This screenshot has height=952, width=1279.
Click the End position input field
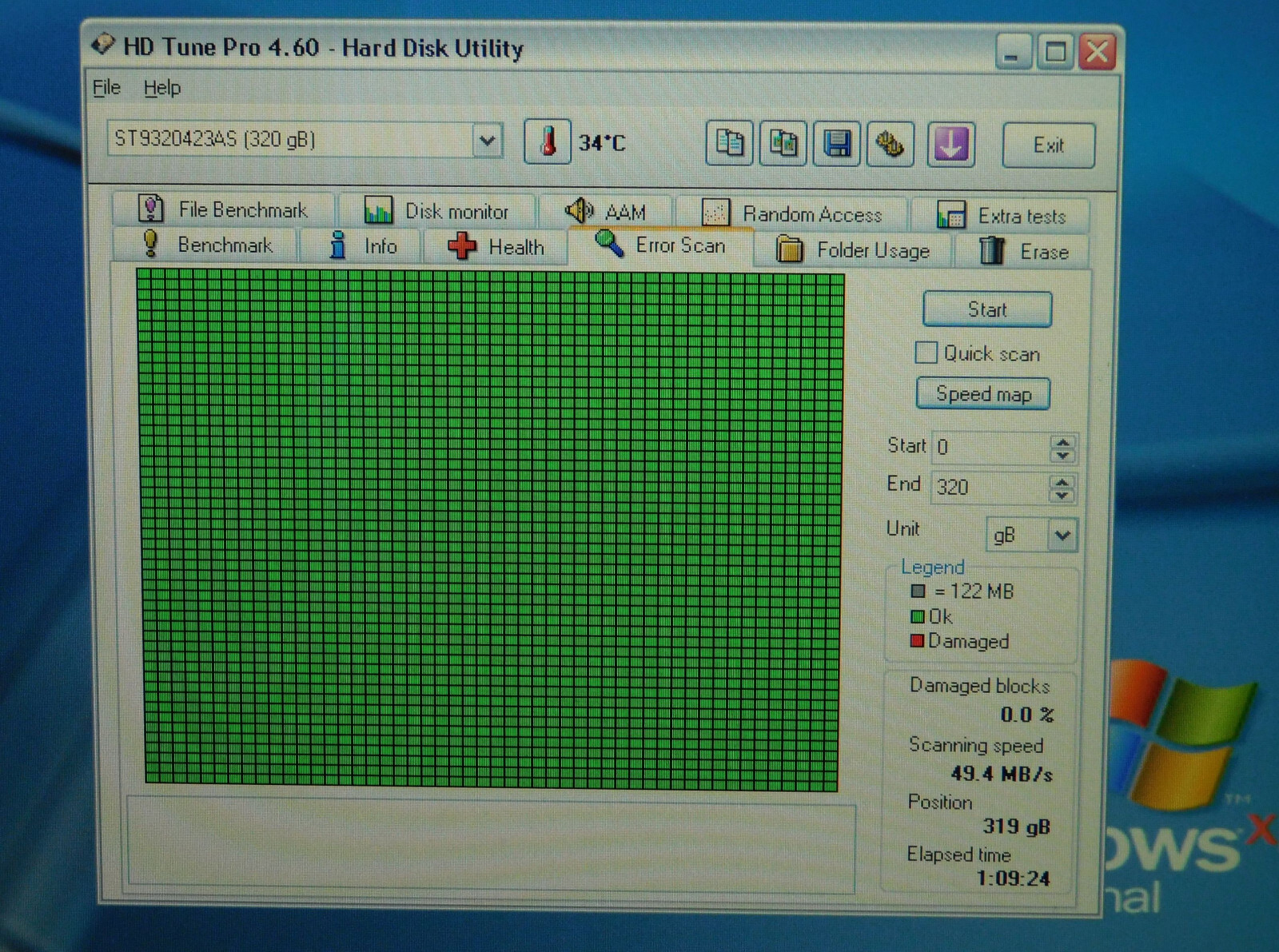point(990,487)
